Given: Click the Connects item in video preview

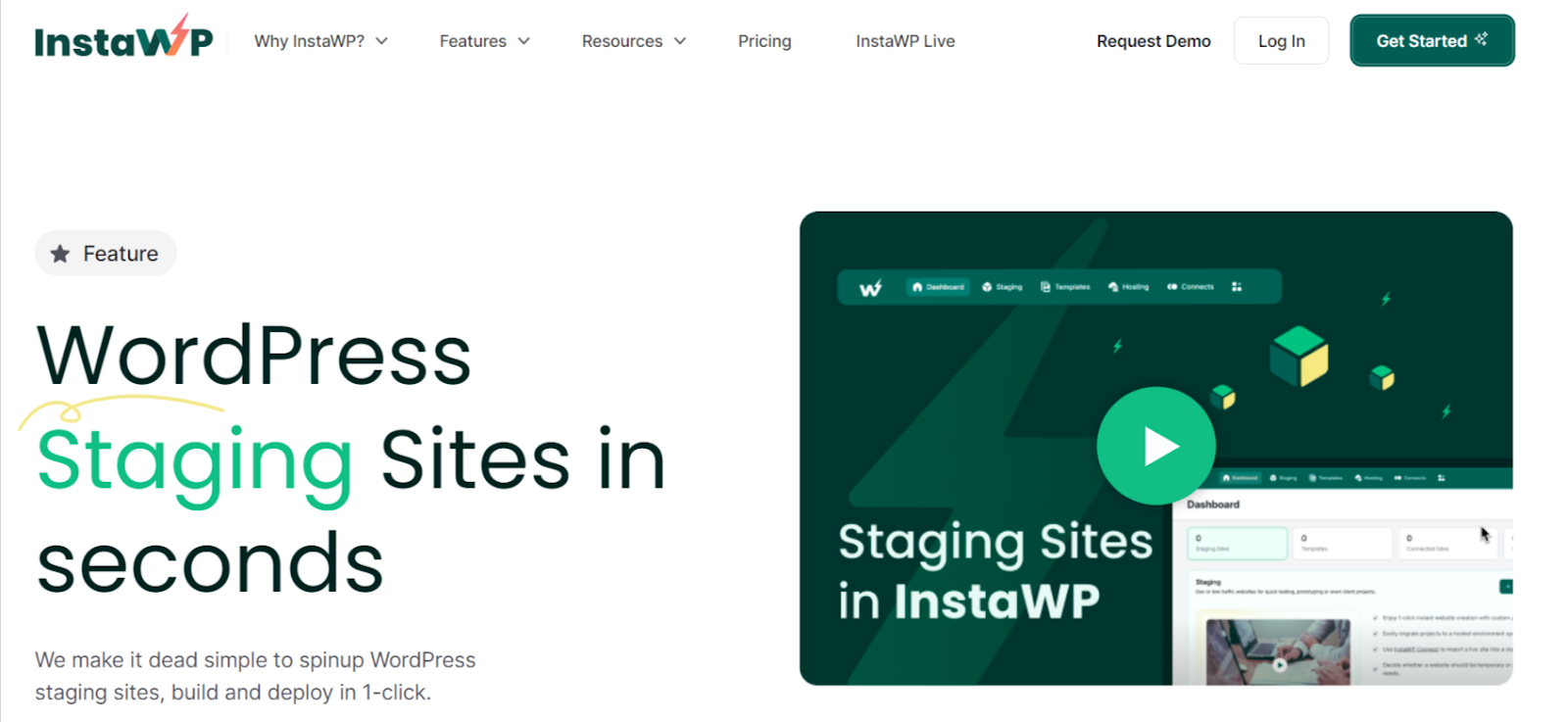Looking at the screenshot, I should [1191, 287].
